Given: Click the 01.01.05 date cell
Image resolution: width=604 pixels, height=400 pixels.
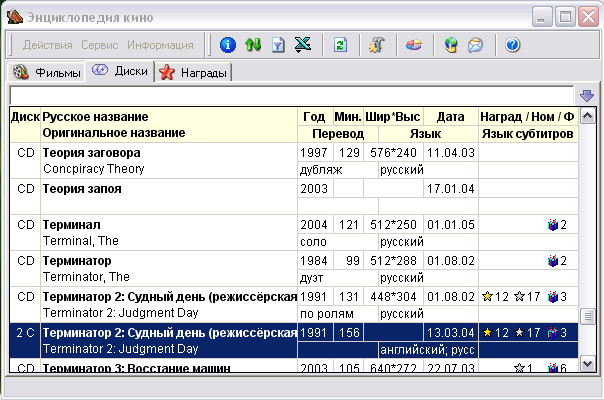Looking at the screenshot, I should (451, 225).
